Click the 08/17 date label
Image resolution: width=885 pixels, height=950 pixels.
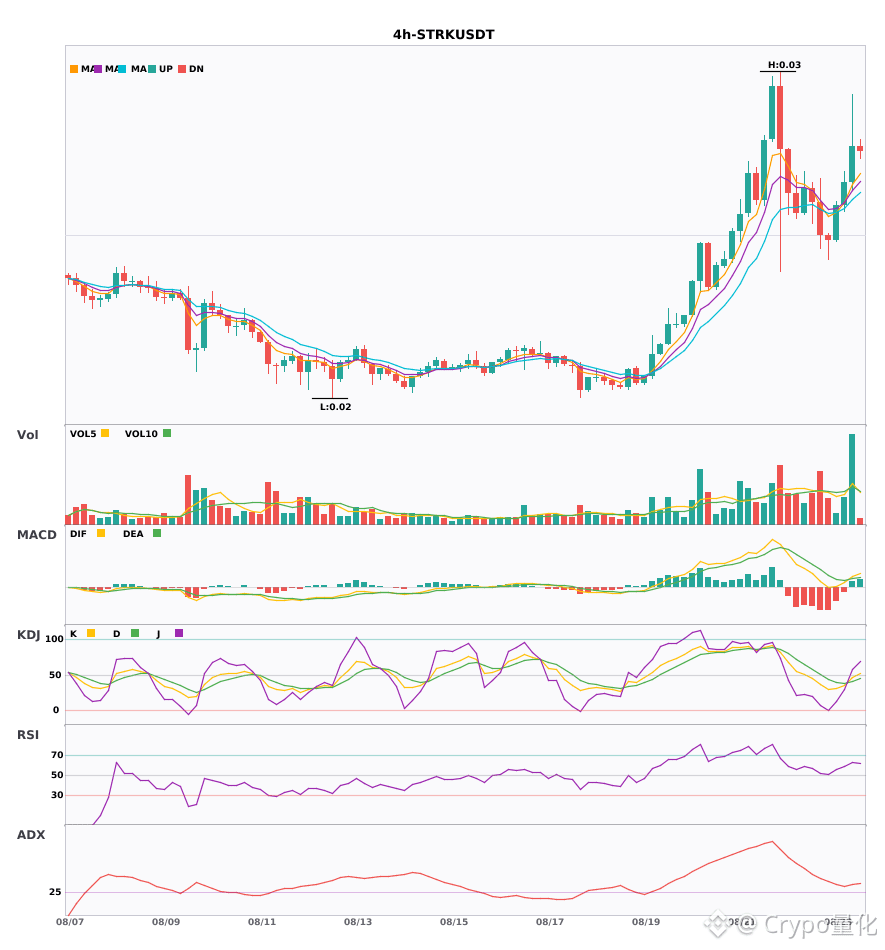pyautogui.click(x=550, y=922)
